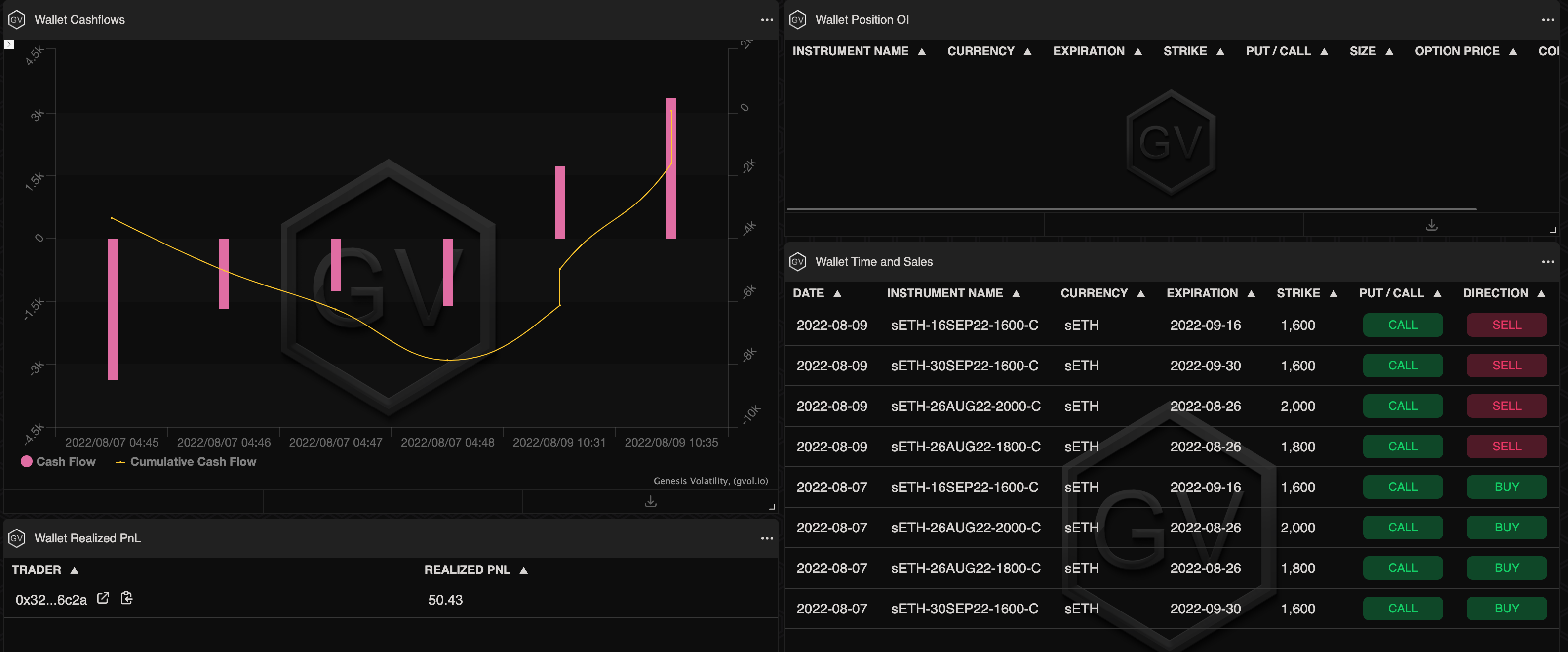Sort Time and Sales by Expiration column

pyautogui.click(x=1211, y=293)
